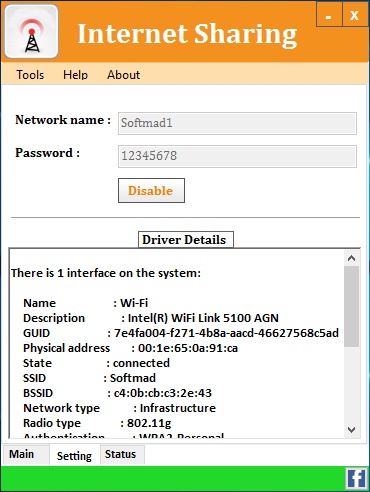The height and width of the screenshot is (492, 370).
Task: Click the GUID line in driver details
Action: pyautogui.click(x=181, y=333)
